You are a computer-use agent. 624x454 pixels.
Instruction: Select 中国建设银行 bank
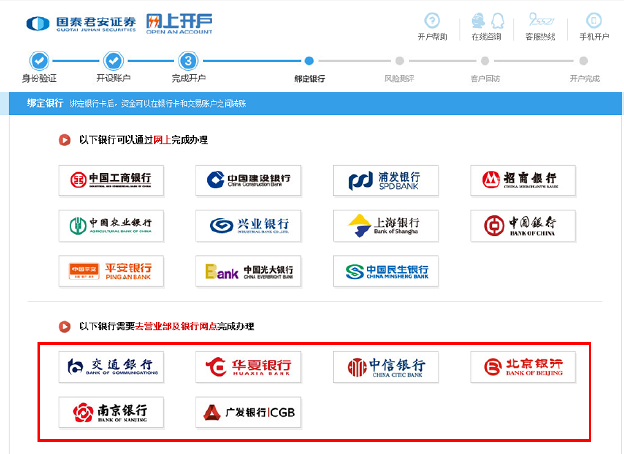click(x=248, y=180)
